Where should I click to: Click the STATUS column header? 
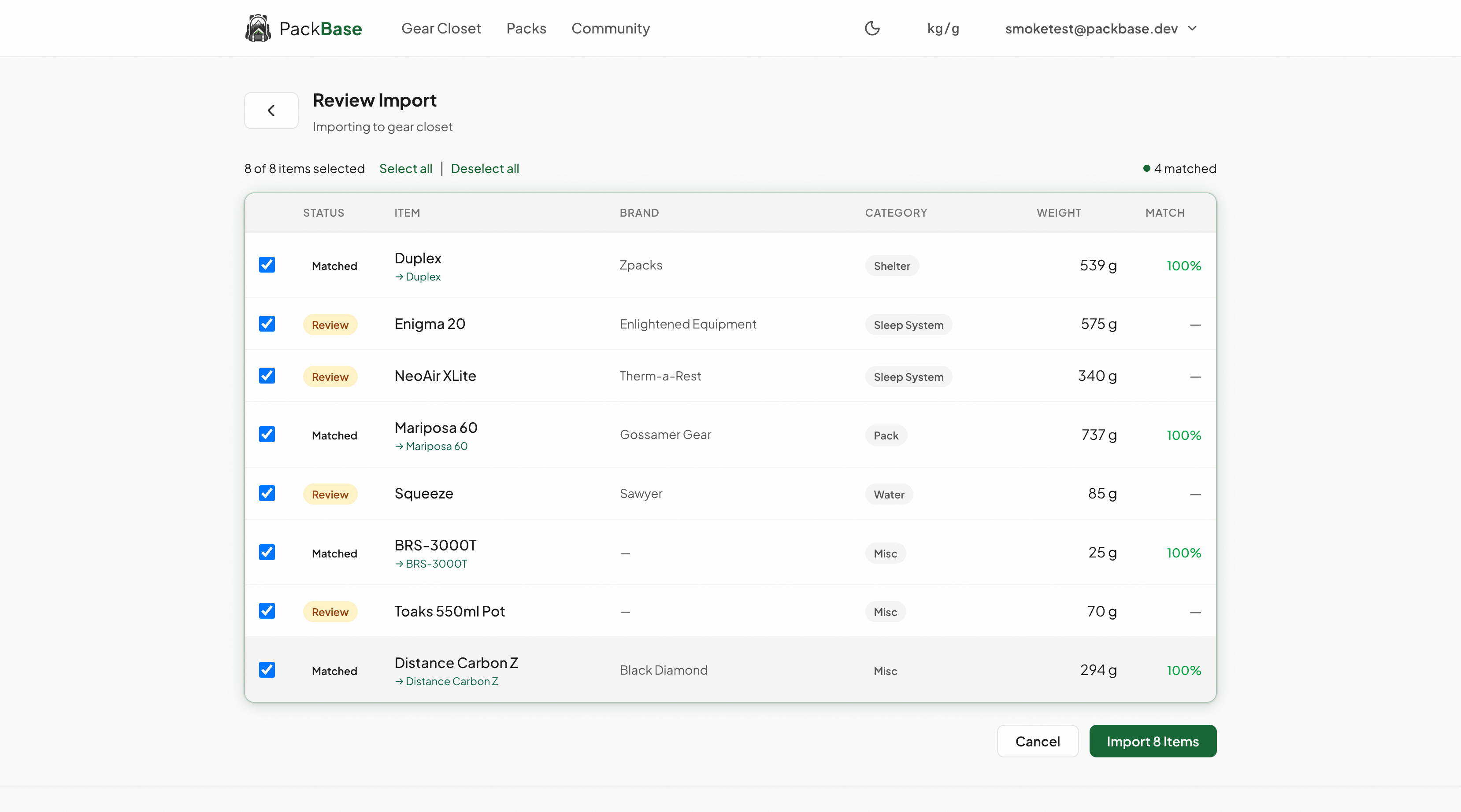[323, 213]
